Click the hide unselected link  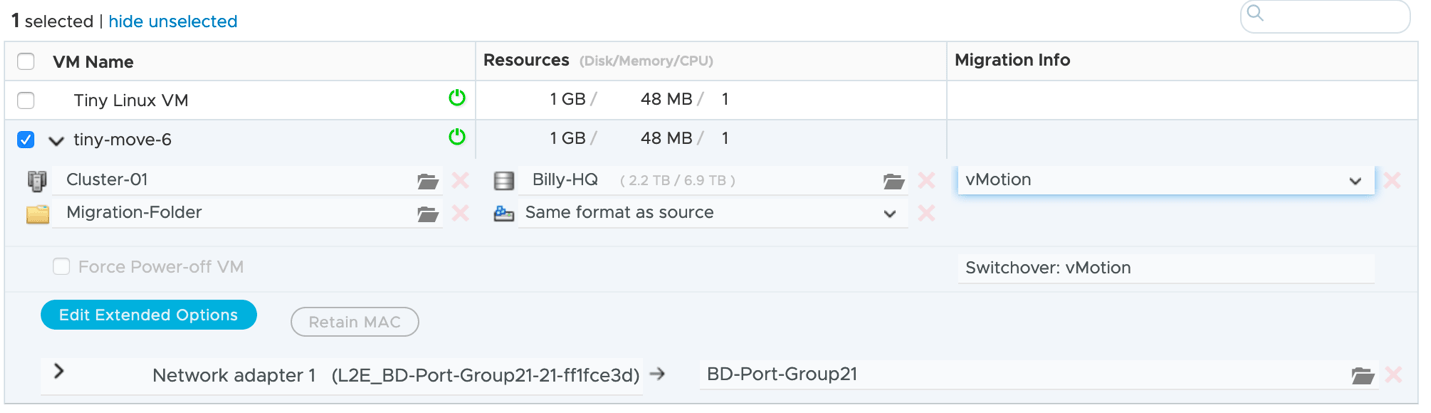173,21
